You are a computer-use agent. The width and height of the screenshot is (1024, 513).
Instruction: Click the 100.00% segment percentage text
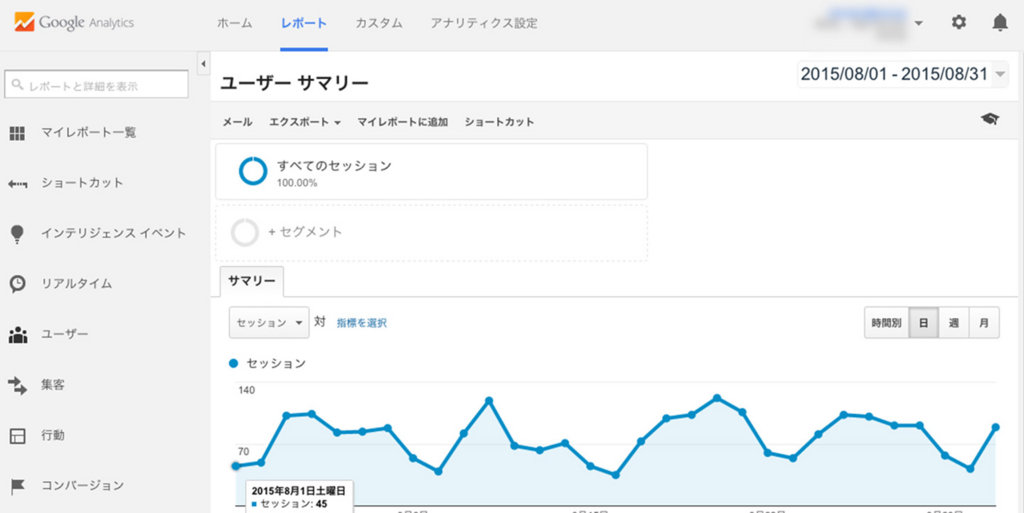tap(297, 183)
